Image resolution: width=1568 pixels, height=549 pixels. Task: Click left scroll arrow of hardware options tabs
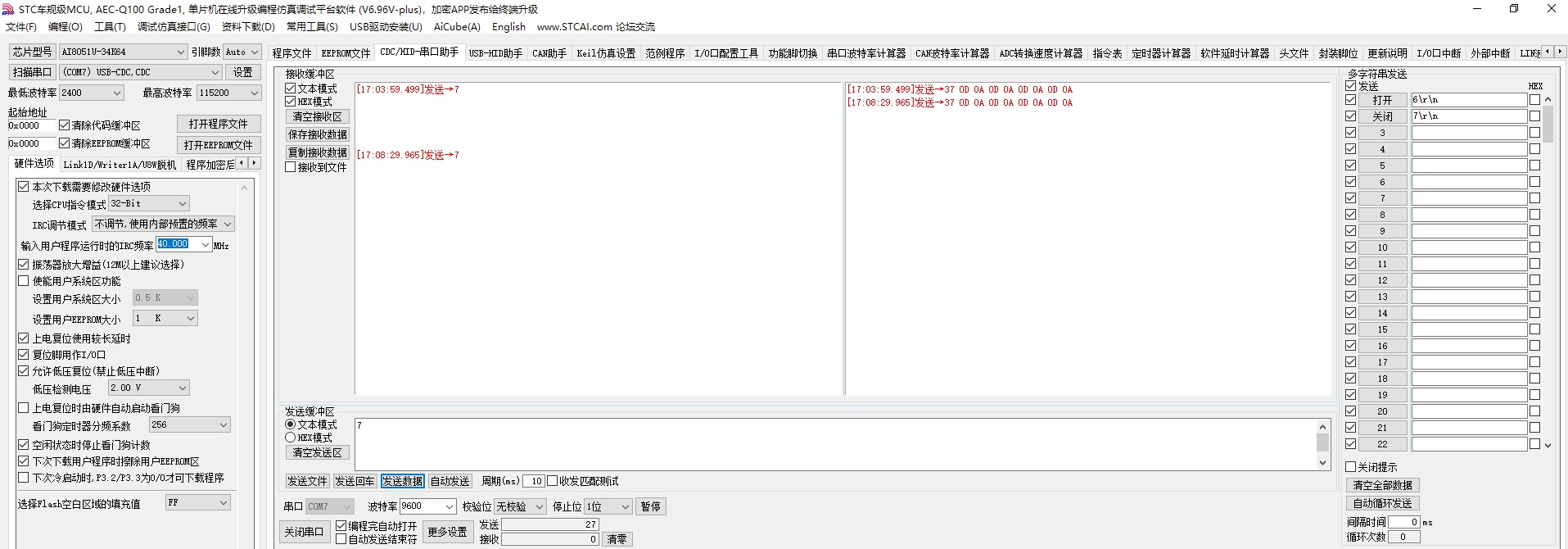[242, 163]
